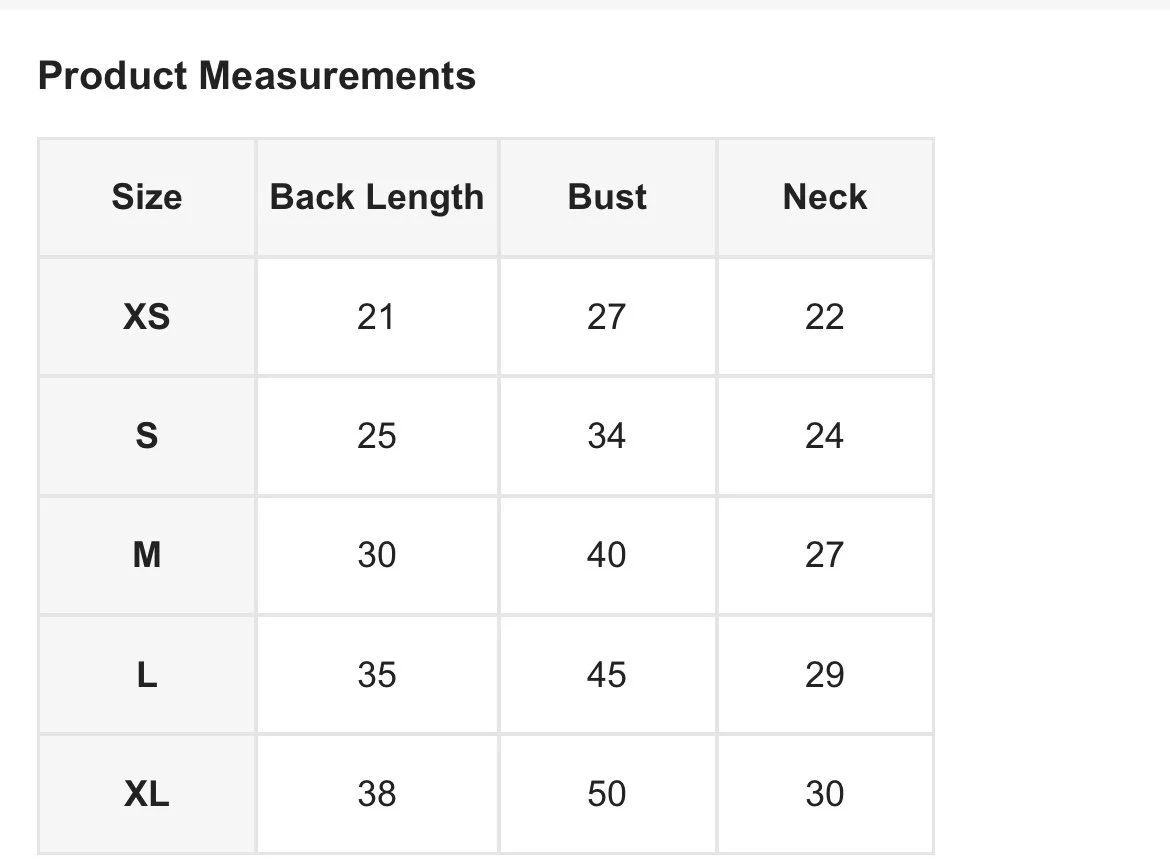Select M bust value 40
The image size is (1170, 863).
(x=606, y=555)
